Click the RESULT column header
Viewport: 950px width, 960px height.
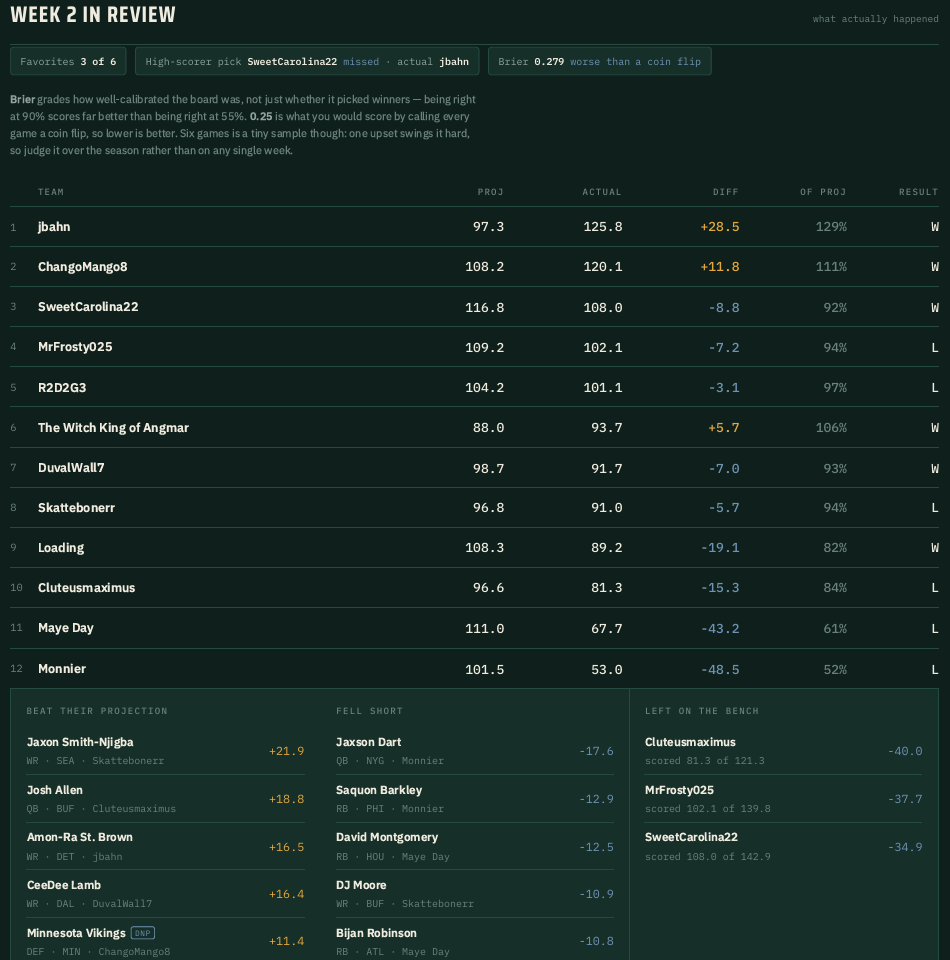click(x=918, y=192)
